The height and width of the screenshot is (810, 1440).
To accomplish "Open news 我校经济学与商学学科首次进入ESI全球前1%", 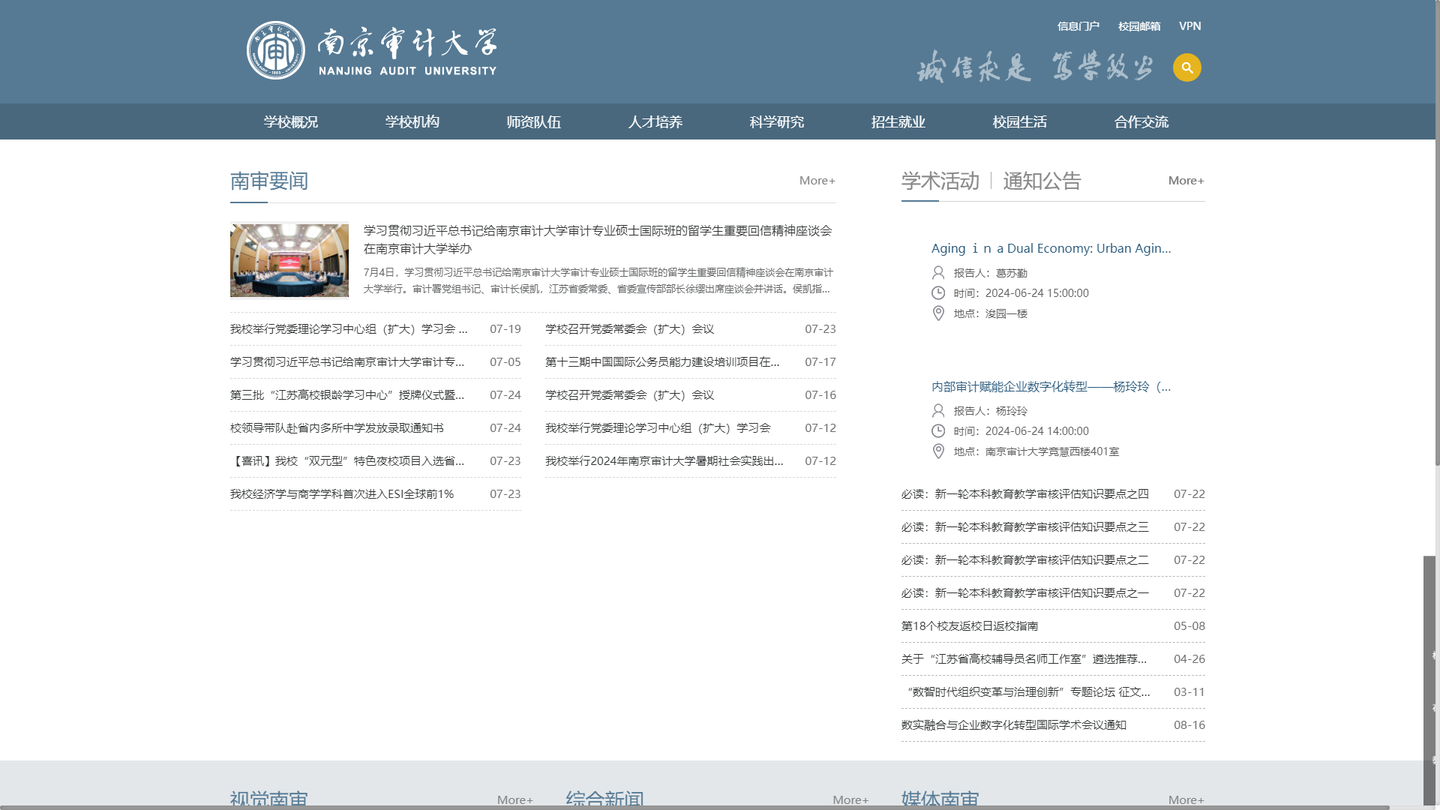I will [342, 494].
